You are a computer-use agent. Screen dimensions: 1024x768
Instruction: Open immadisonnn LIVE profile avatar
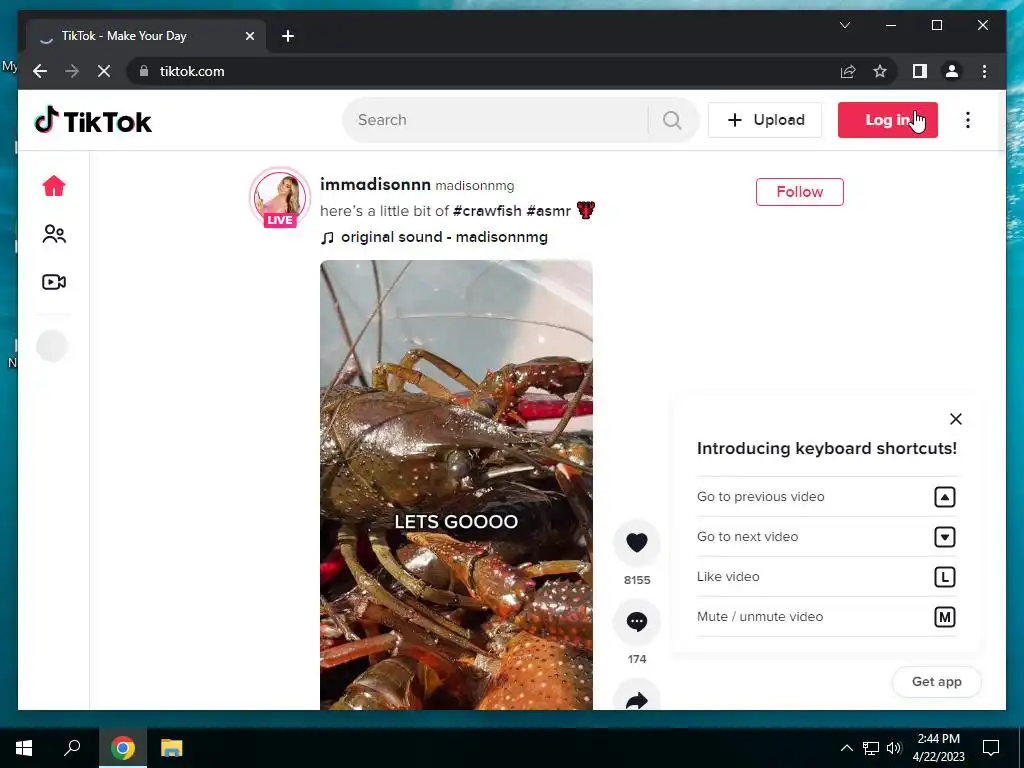tap(280, 197)
